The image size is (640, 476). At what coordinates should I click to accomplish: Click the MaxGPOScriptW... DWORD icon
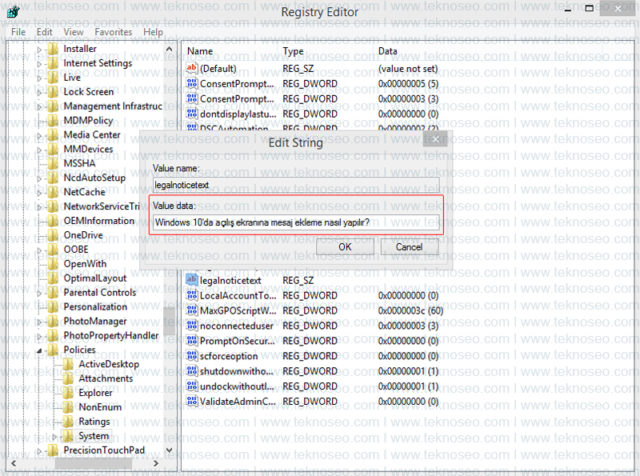[191, 310]
